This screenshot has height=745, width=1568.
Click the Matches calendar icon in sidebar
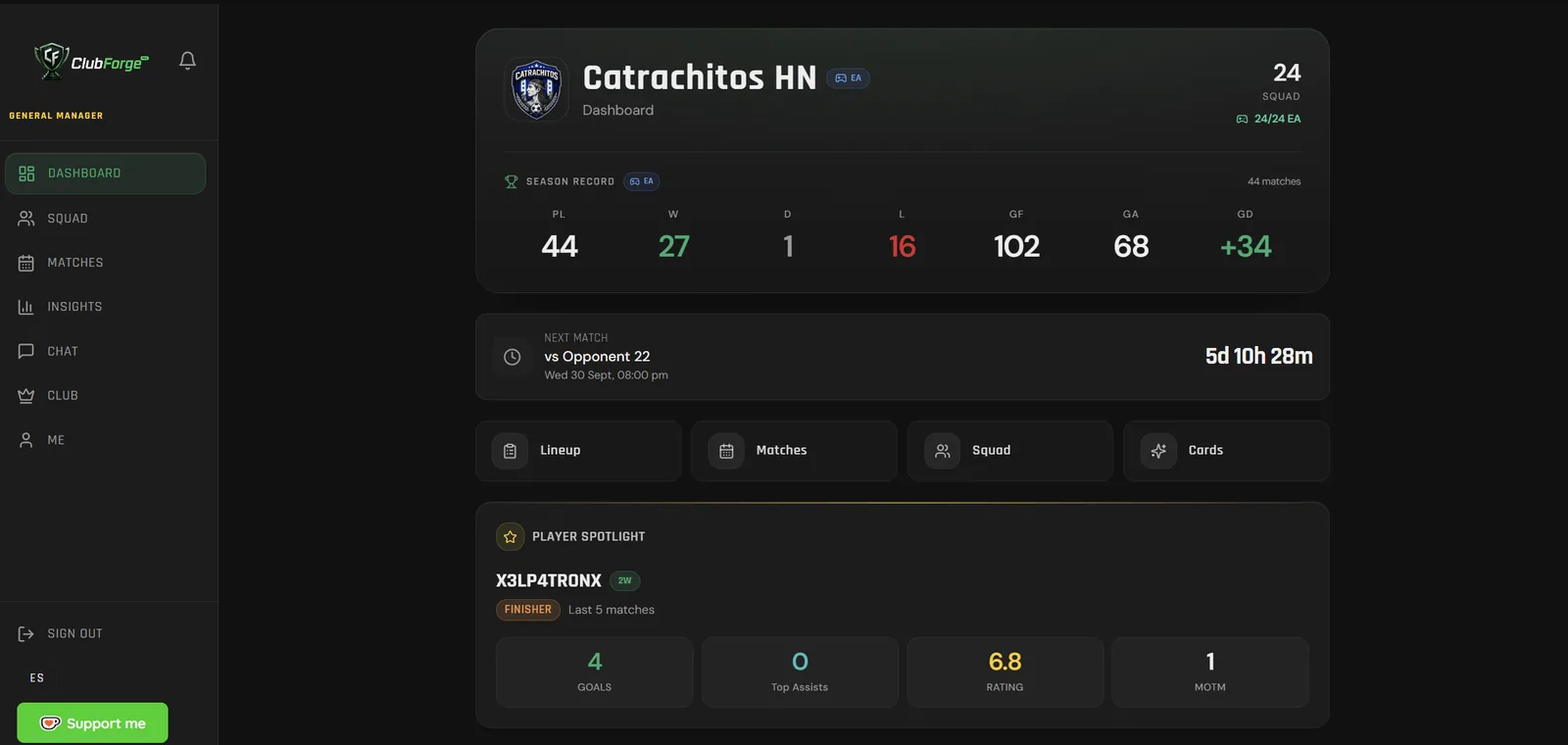[26, 263]
